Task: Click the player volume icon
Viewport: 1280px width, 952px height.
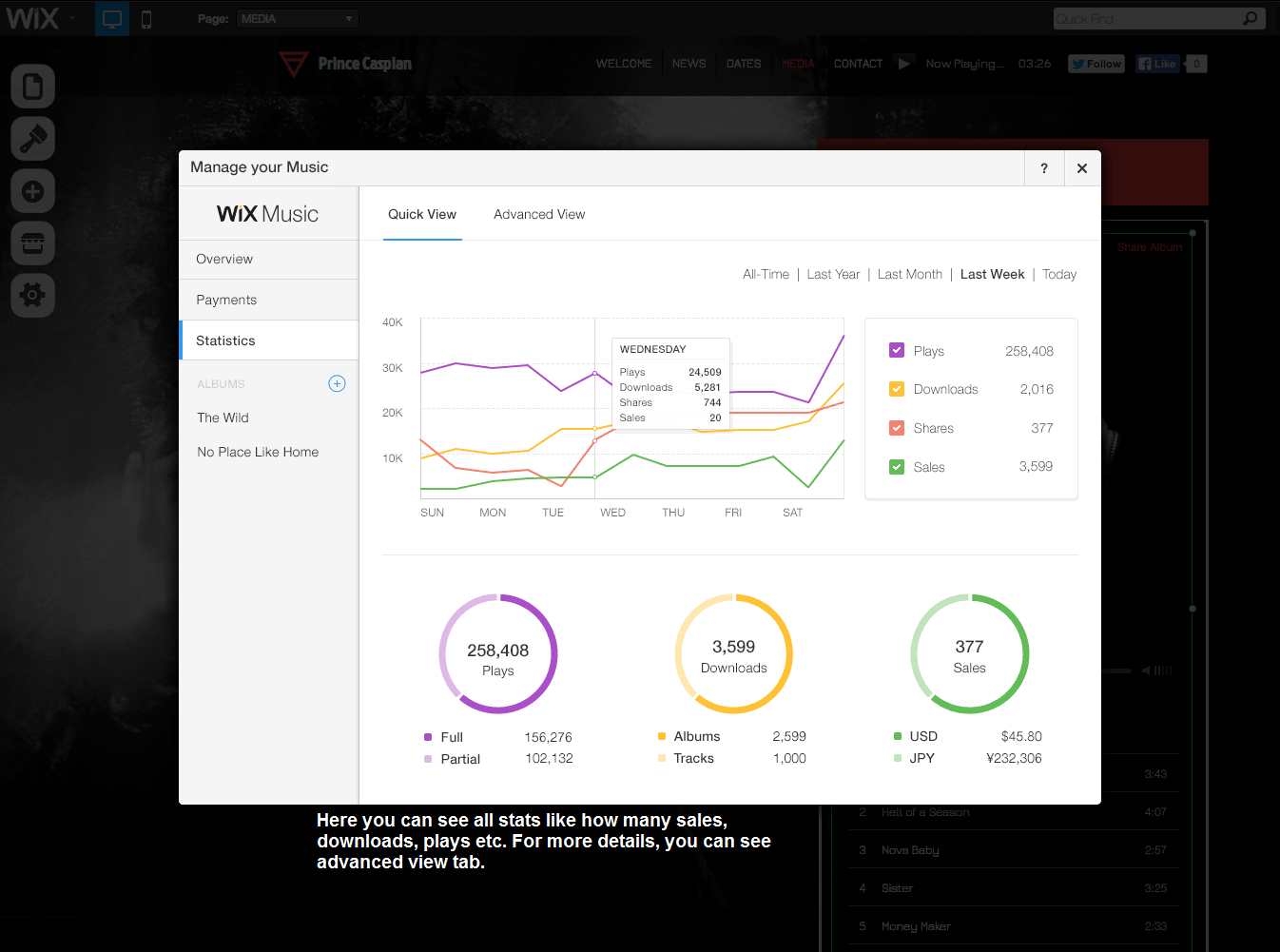Action: pos(1146,670)
